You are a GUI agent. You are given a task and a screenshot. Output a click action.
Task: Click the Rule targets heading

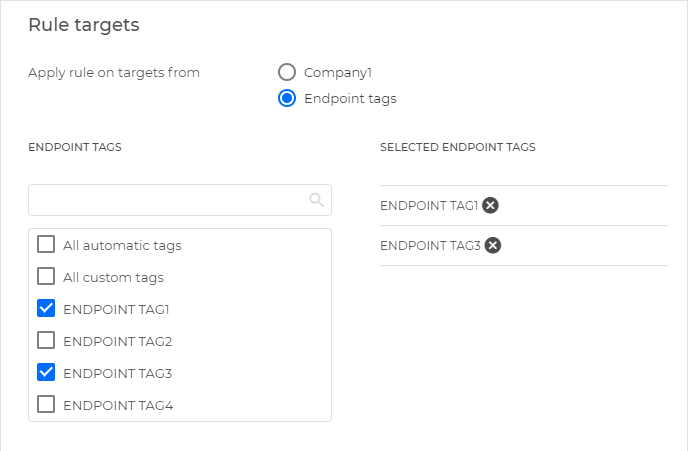click(x=84, y=23)
